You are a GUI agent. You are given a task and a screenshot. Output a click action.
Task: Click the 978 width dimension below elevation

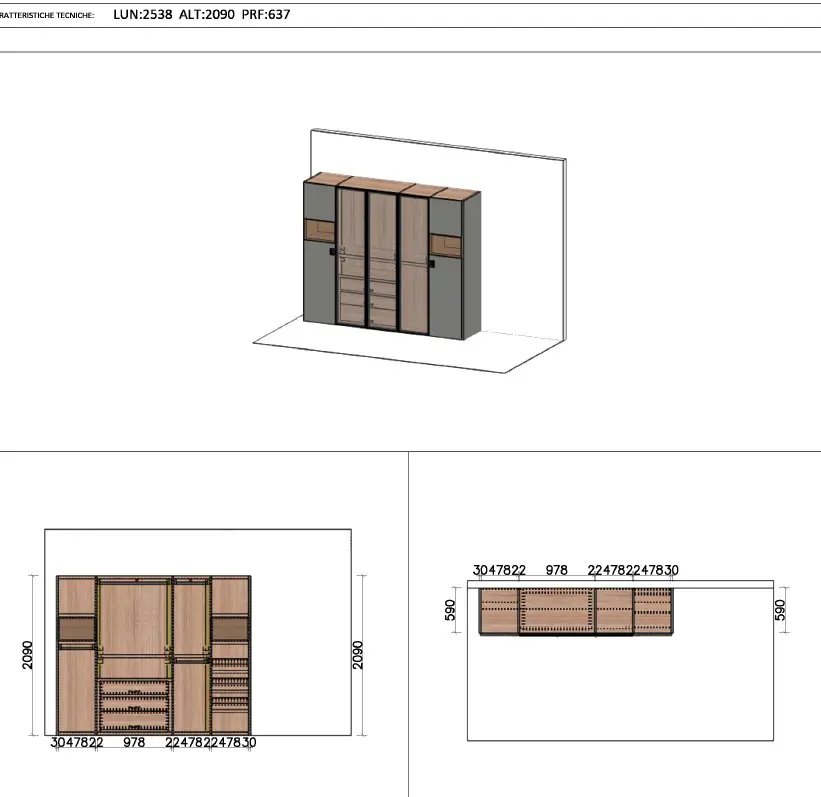pyautogui.click(x=134, y=743)
